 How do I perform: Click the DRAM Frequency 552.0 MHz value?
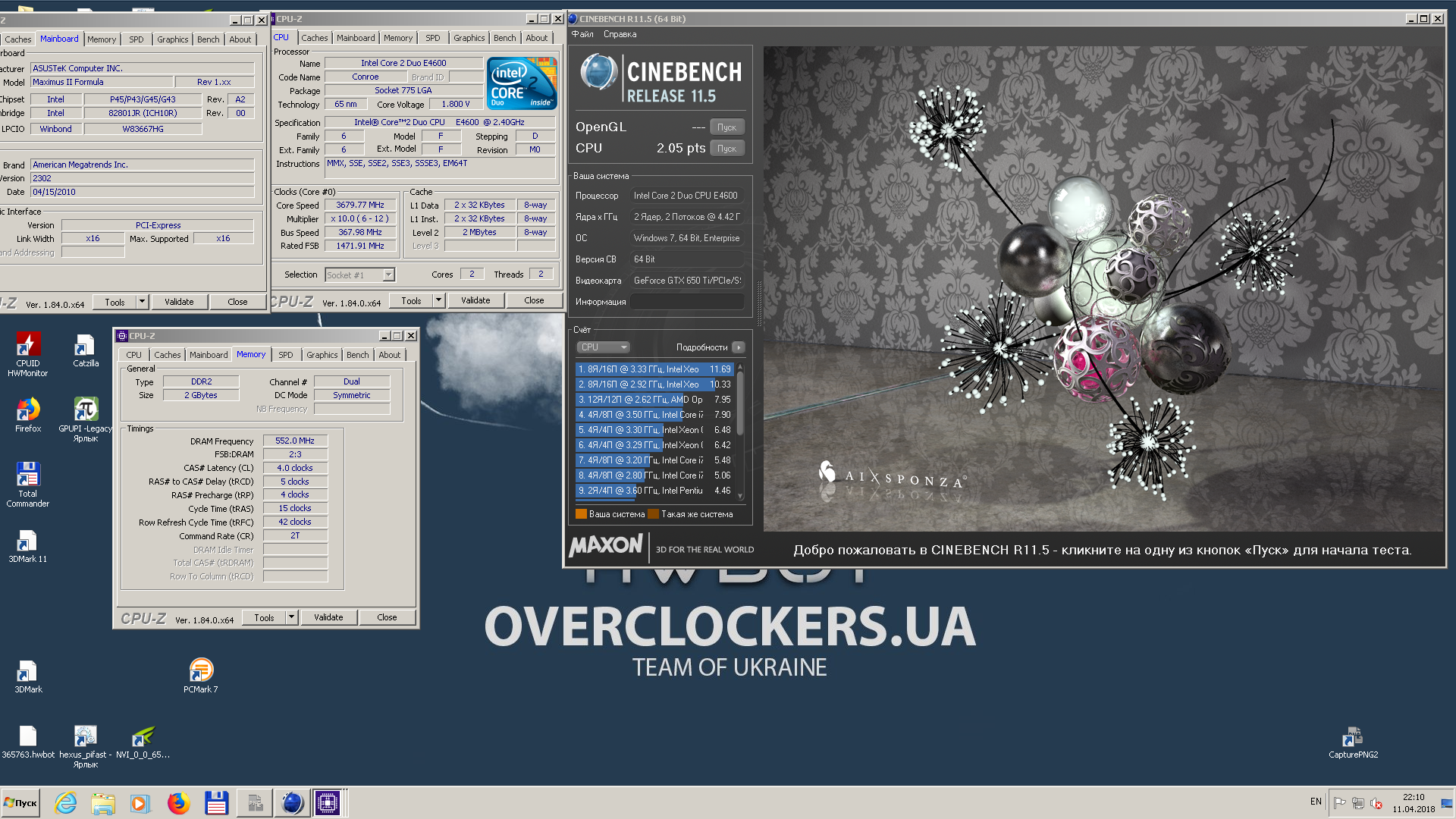pos(295,441)
